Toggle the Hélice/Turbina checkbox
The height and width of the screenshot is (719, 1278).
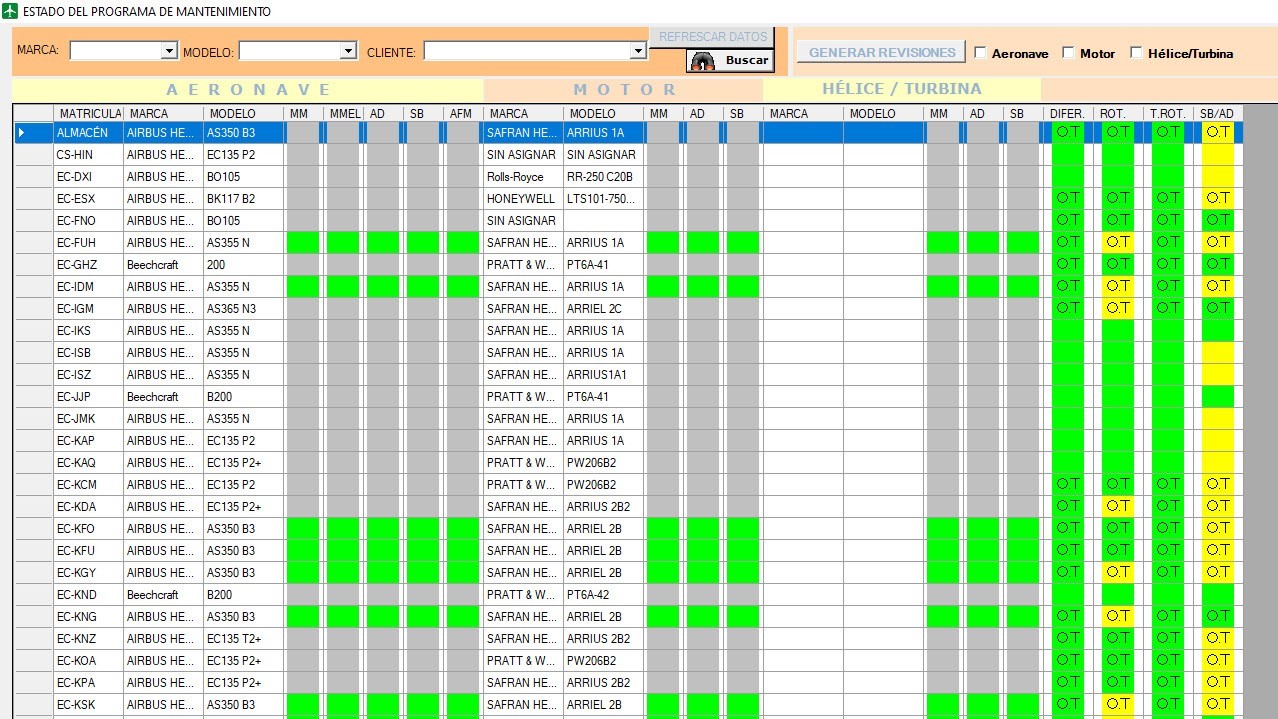coord(1136,53)
